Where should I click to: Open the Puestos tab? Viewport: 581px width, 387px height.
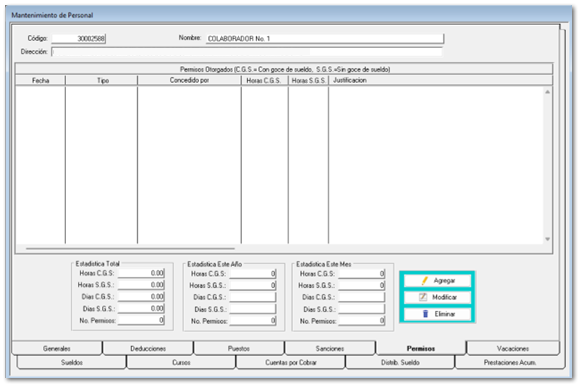239,348
